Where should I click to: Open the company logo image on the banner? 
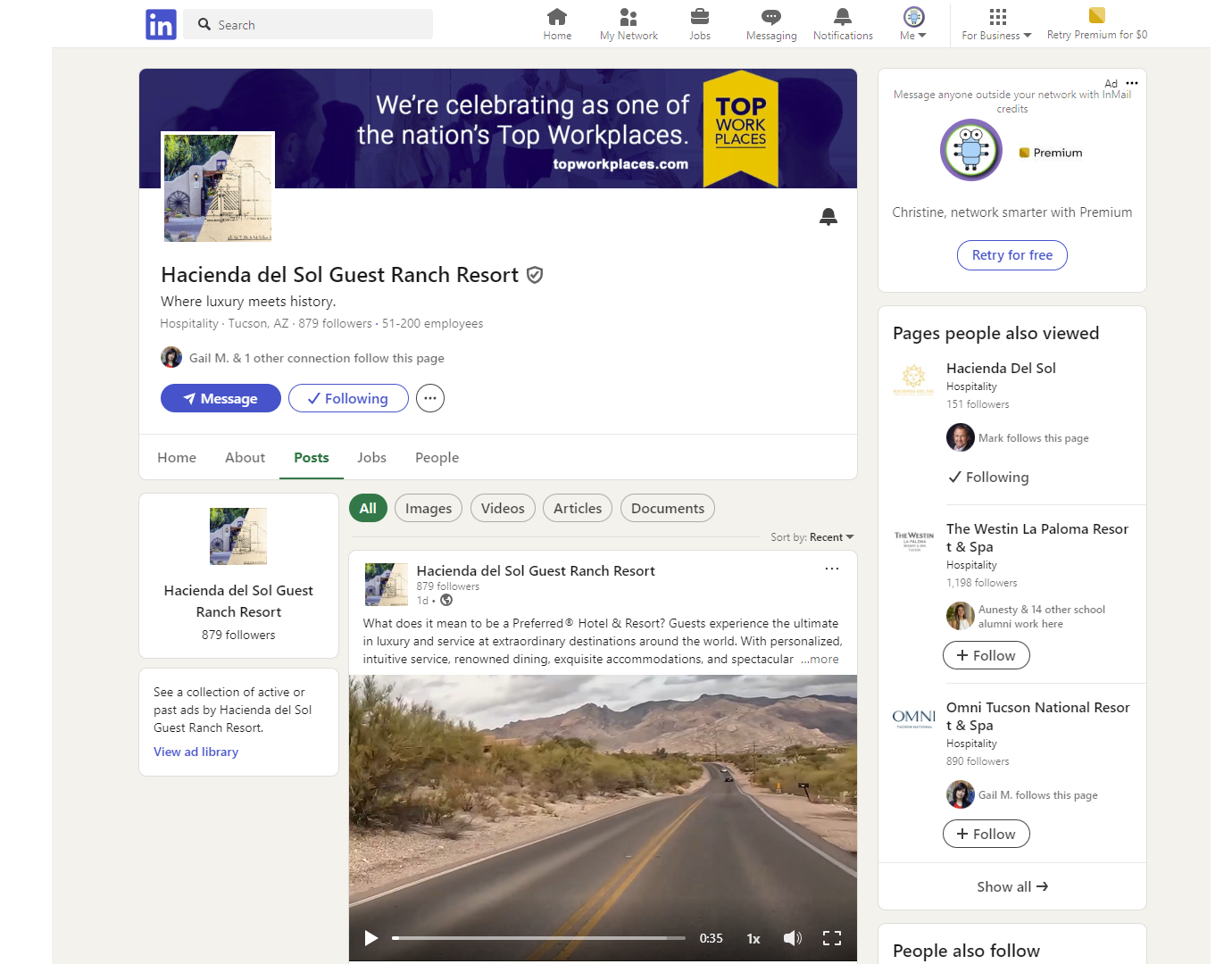point(218,187)
